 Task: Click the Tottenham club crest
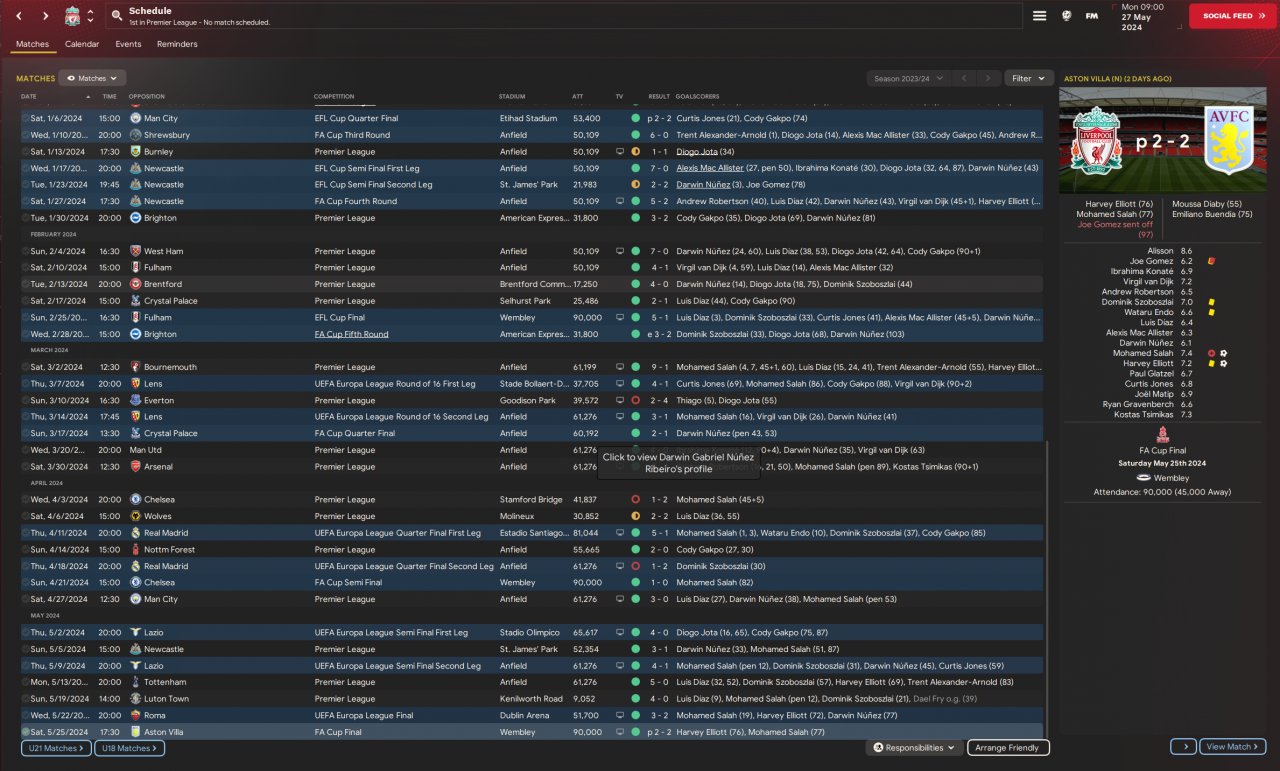point(135,682)
